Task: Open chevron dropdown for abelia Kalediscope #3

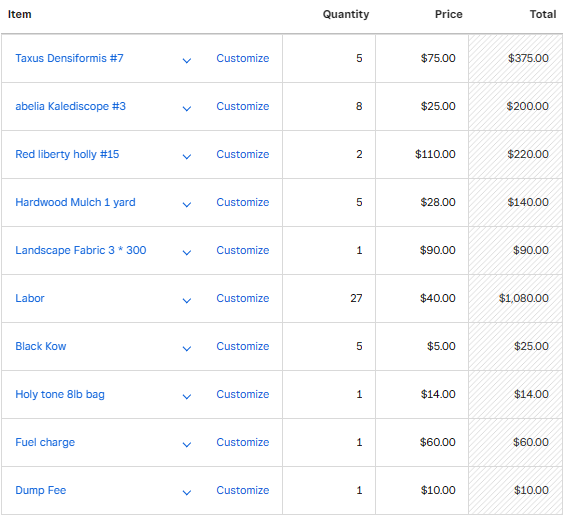Action: point(187,108)
